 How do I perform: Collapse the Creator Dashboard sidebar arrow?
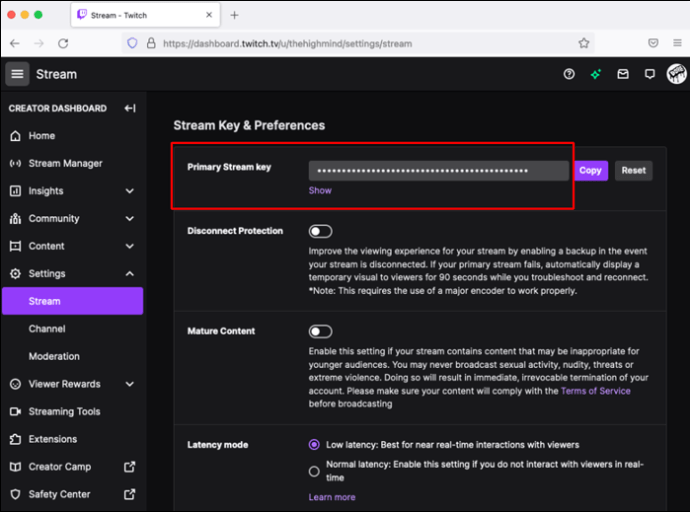pos(130,108)
